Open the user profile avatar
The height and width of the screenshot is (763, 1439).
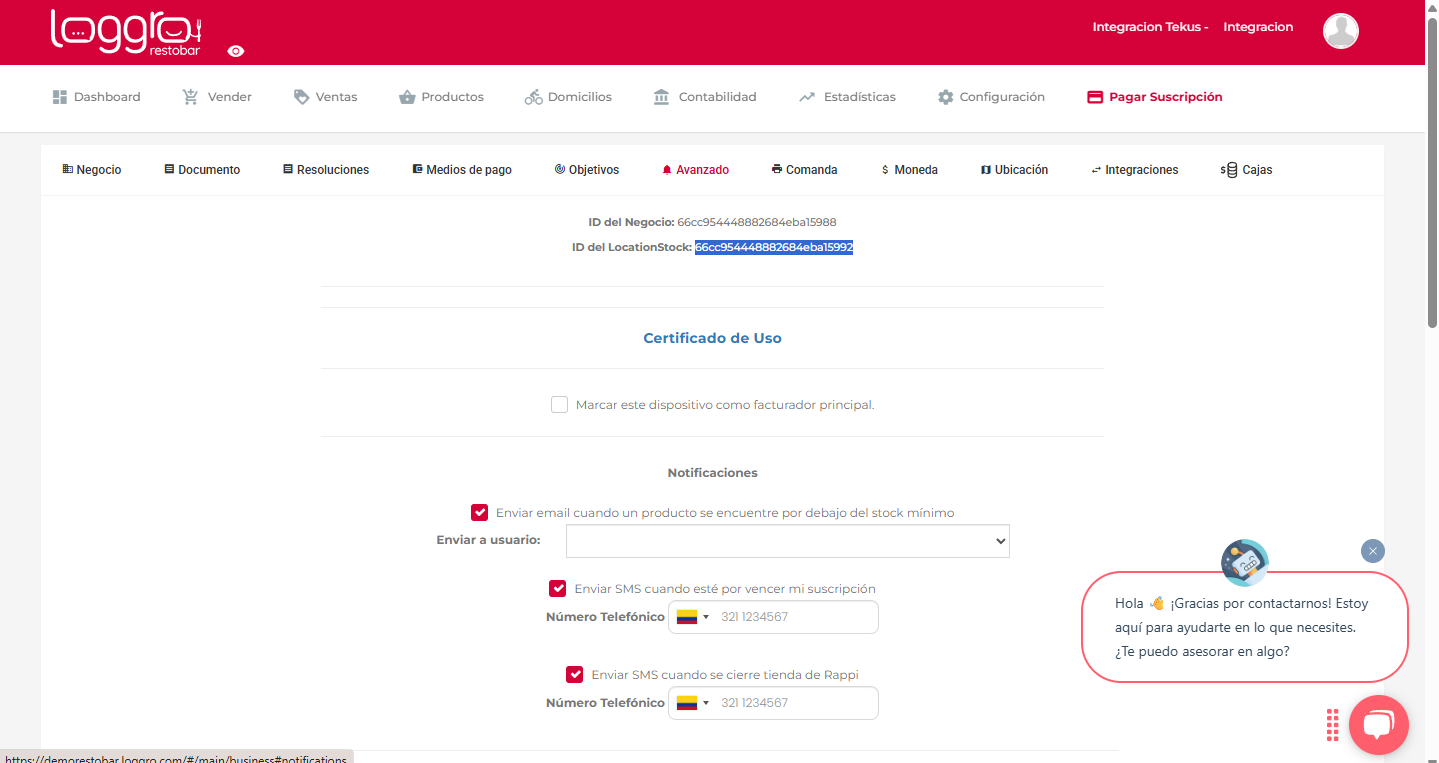pos(1340,31)
